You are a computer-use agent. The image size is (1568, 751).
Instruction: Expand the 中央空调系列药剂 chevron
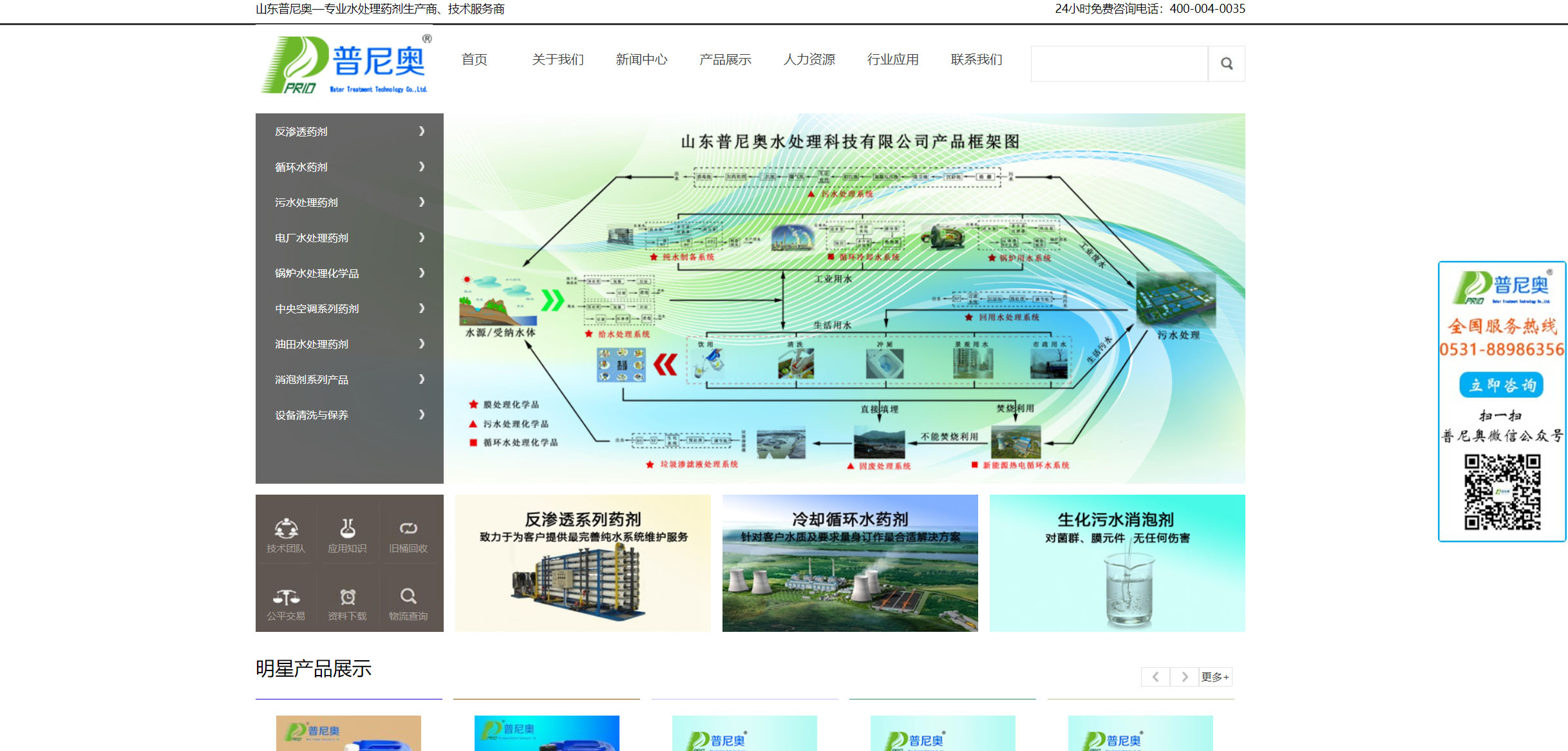click(x=422, y=309)
